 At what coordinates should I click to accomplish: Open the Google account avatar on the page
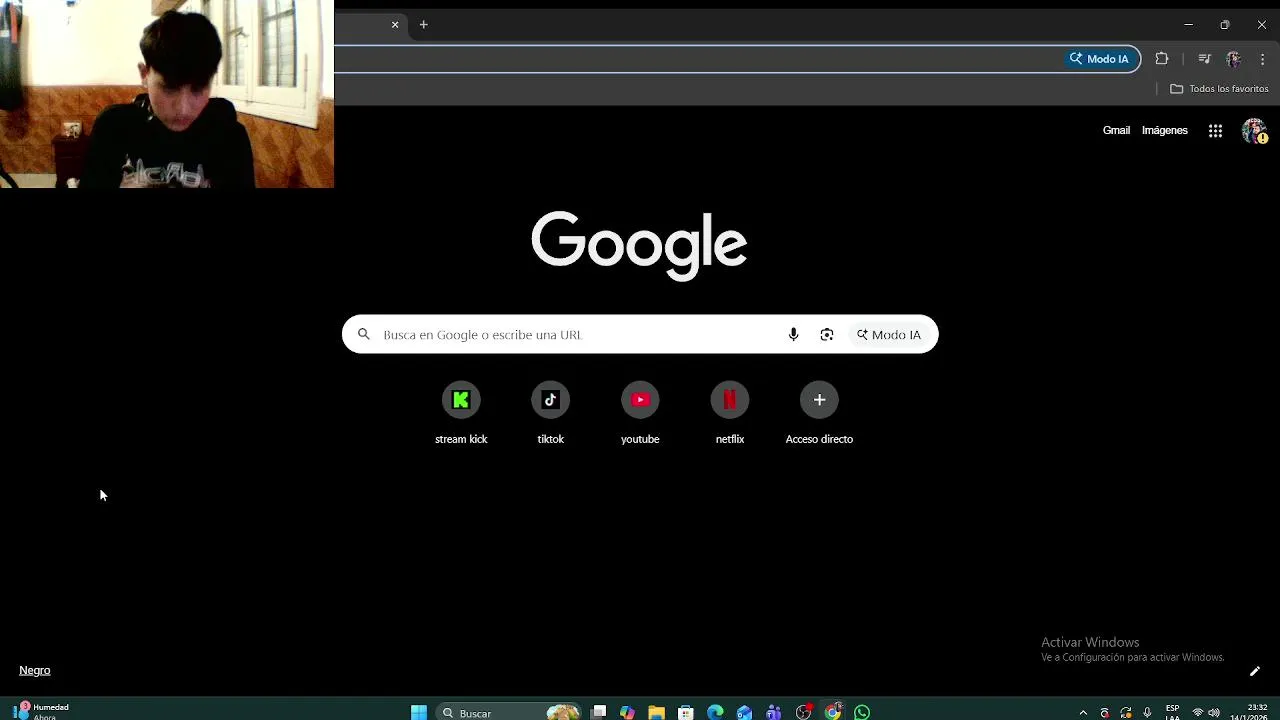(1254, 131)
